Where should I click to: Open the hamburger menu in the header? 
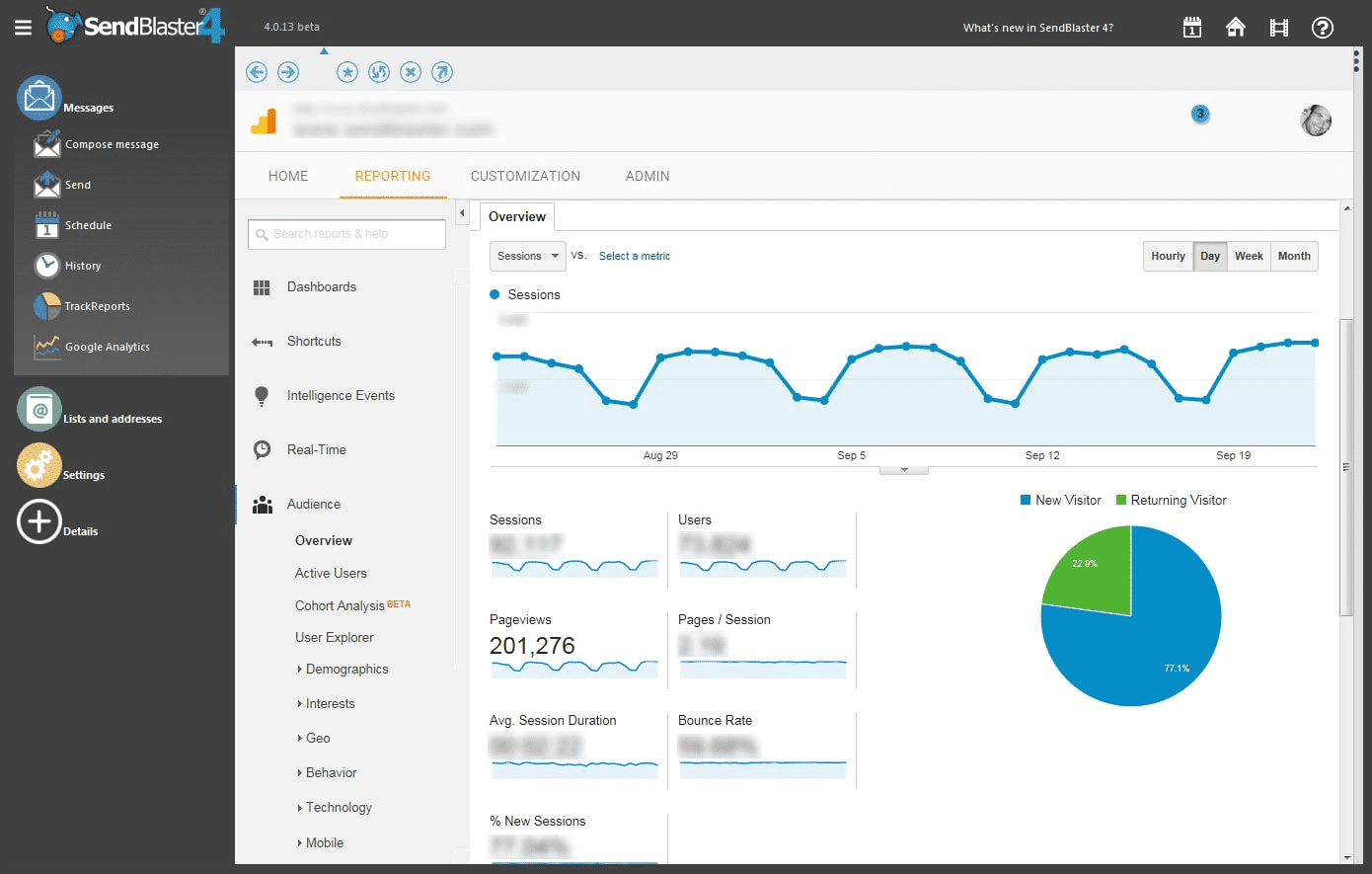pyautogui.click(x=23, y=28)
